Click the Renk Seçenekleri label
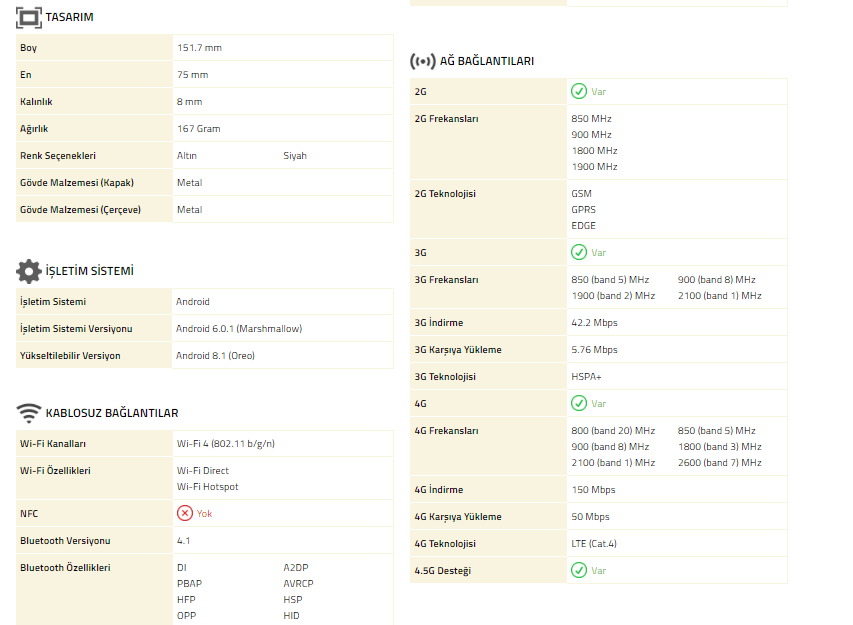853x625 pixels. (x=58, y=156)
